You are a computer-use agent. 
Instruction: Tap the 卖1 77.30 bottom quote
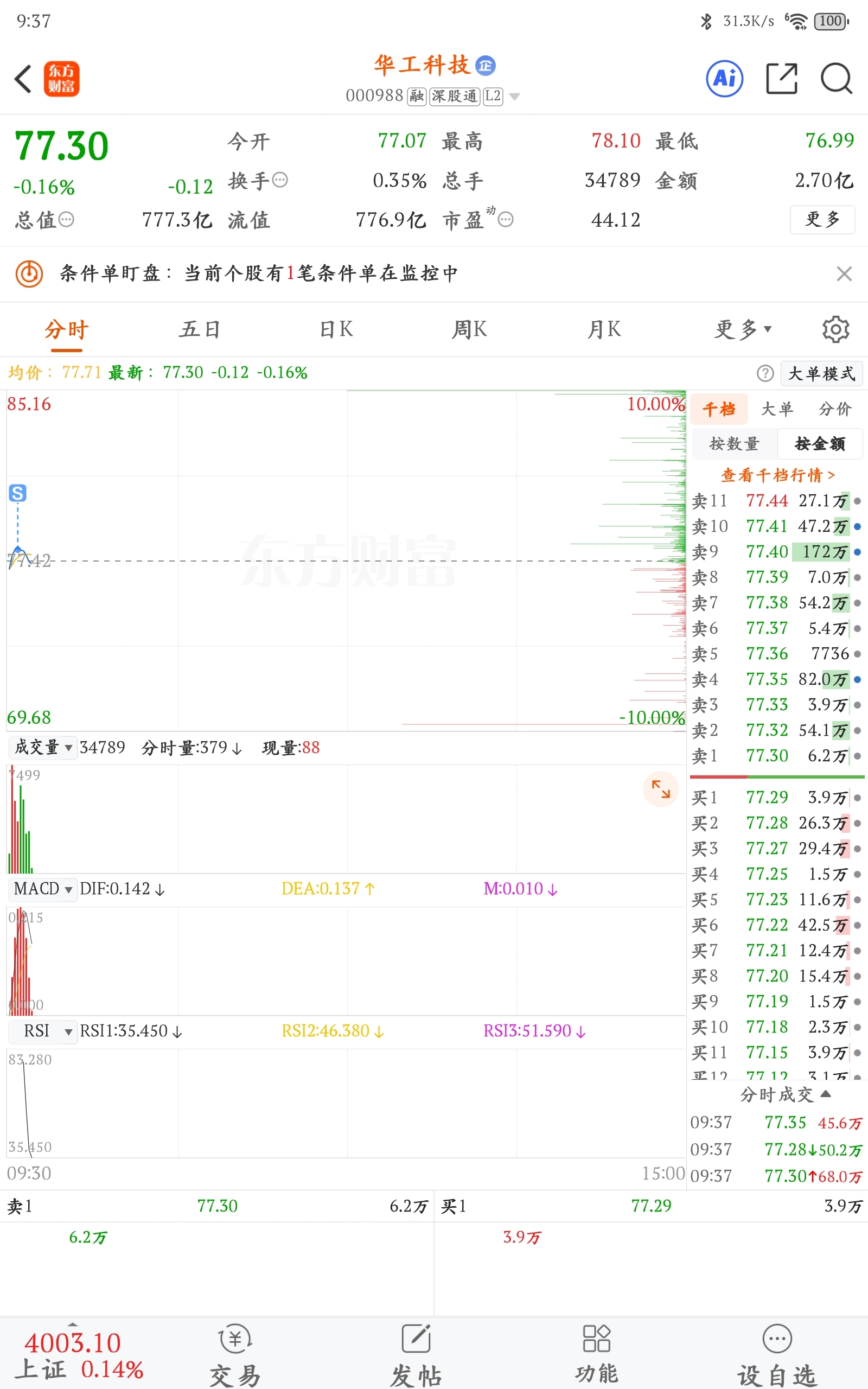pyautogui.click(x=217, y=1206)
